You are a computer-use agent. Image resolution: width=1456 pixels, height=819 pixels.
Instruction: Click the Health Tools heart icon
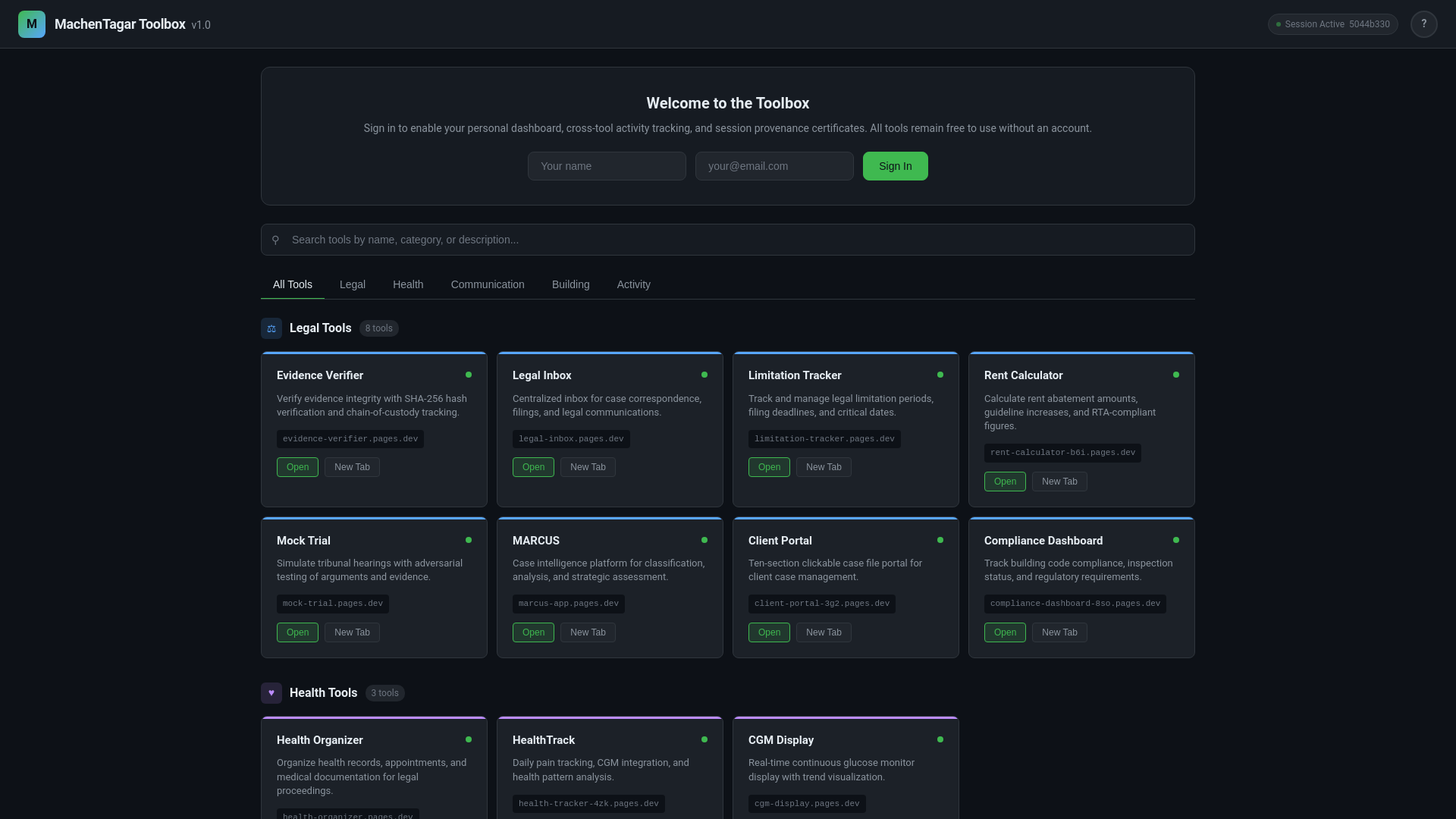click(x=271, y=693)
